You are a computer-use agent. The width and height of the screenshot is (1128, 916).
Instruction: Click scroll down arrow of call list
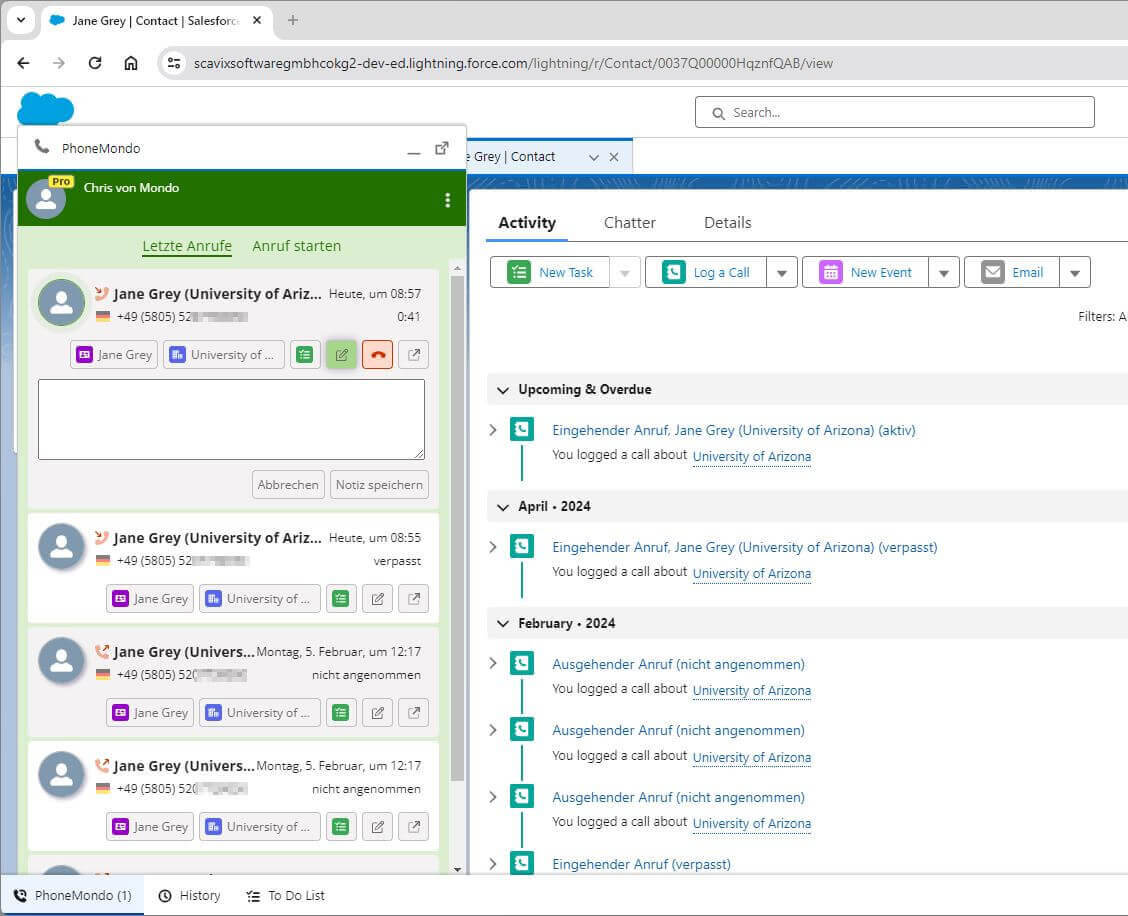(458, 869)
